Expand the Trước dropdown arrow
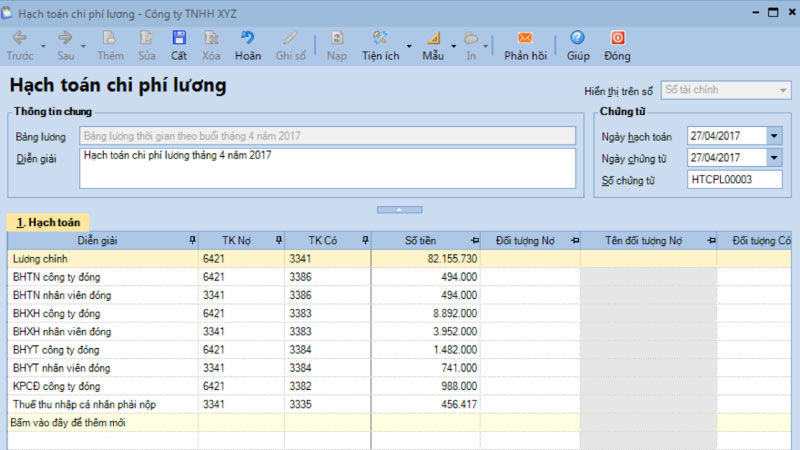Viewport: 800px width, 450px height. point(43,46)
